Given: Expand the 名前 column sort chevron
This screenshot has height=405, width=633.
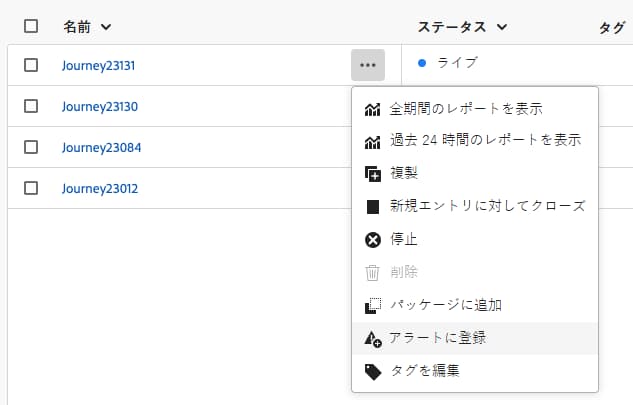Looking at the screenshot, I should coord(106,27).
